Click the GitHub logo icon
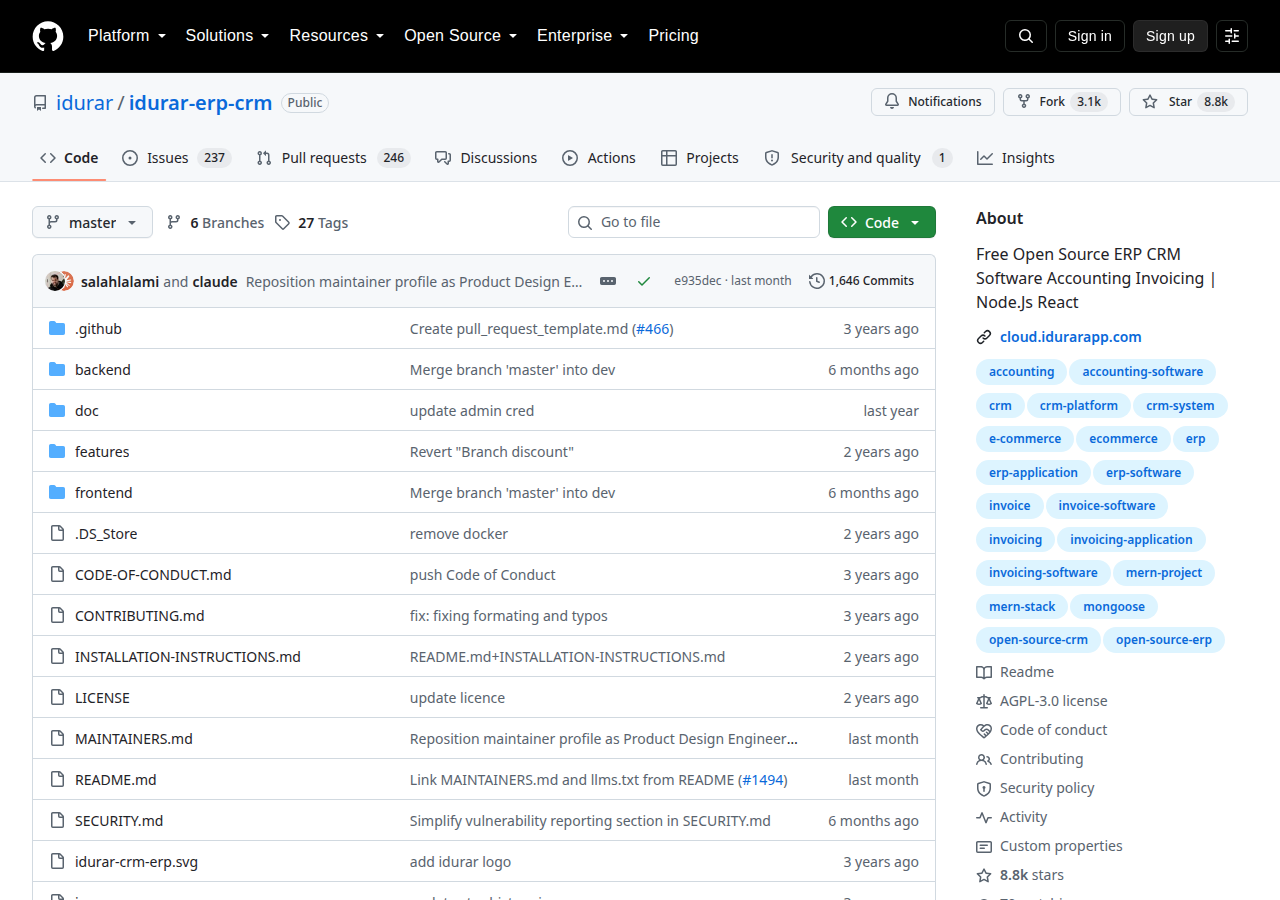 pyautogui.click(x=48, y=36)
